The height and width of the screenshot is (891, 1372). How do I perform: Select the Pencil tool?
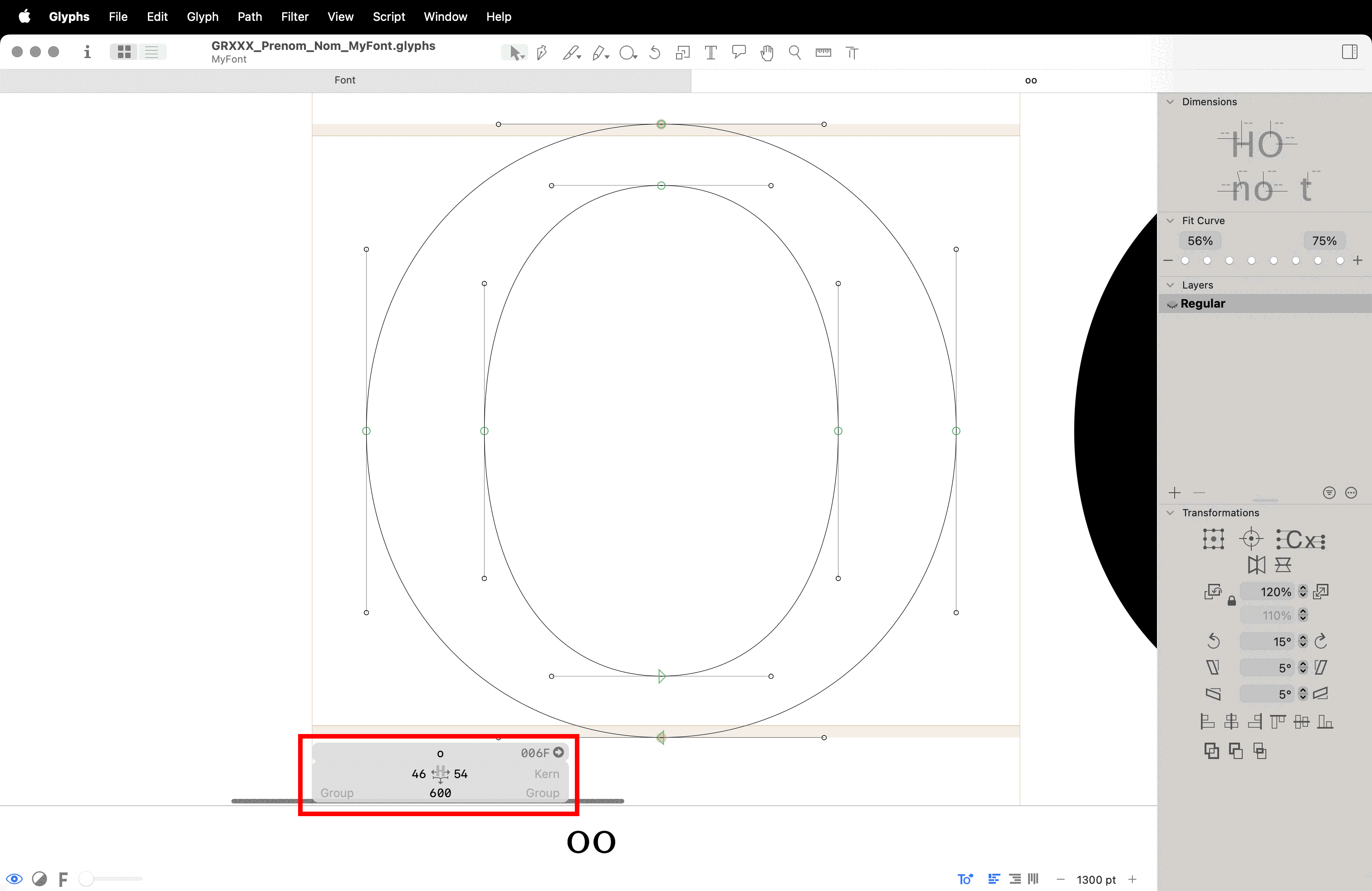(598, 53)
